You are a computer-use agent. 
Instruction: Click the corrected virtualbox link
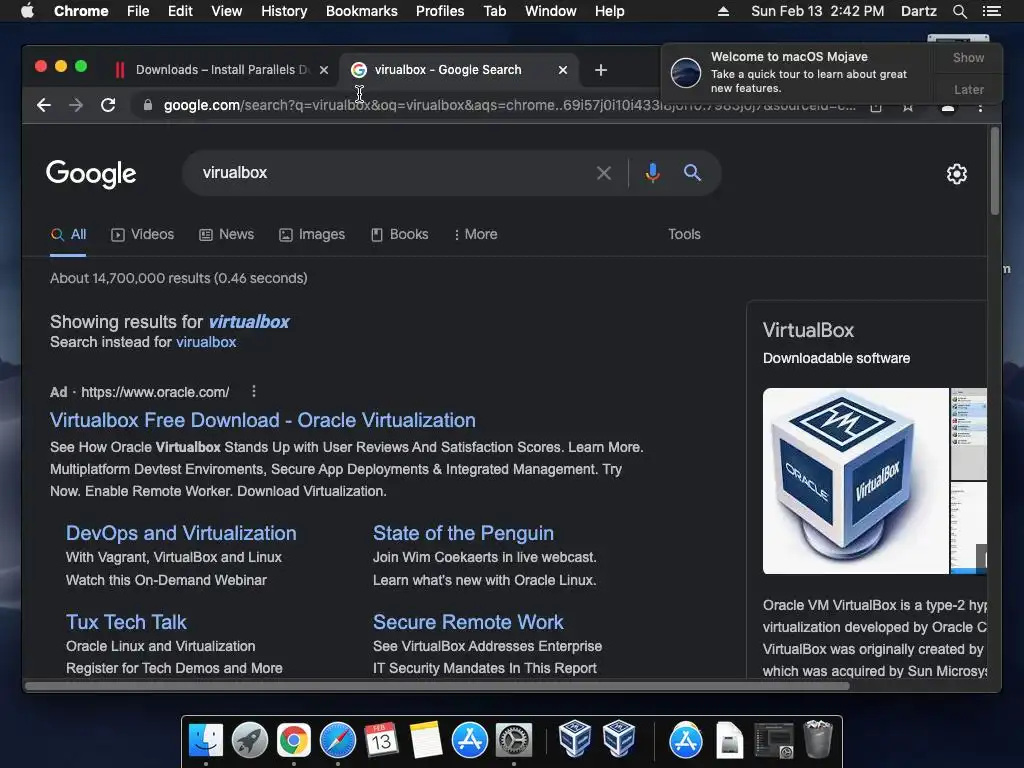point(249,322)
